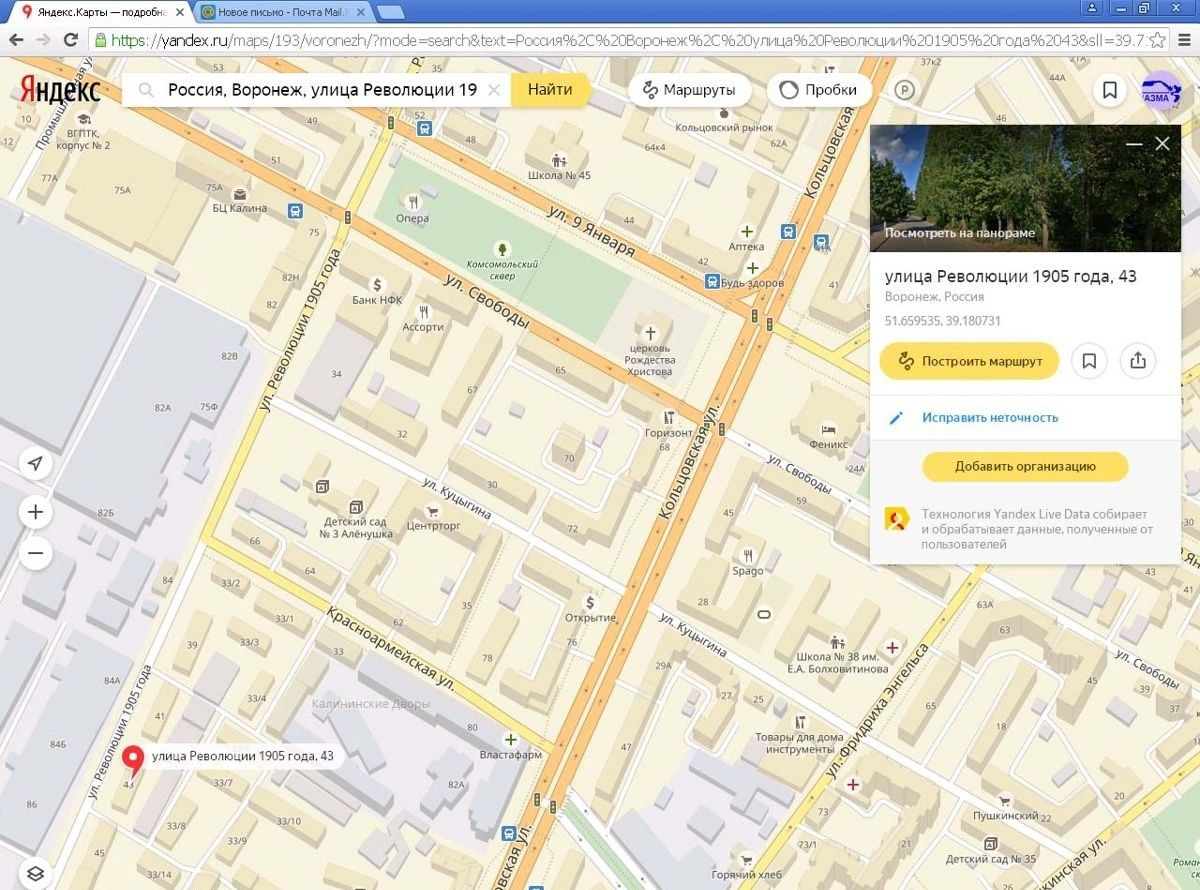
Task: Click browser address bar URL
Action: 626,40
